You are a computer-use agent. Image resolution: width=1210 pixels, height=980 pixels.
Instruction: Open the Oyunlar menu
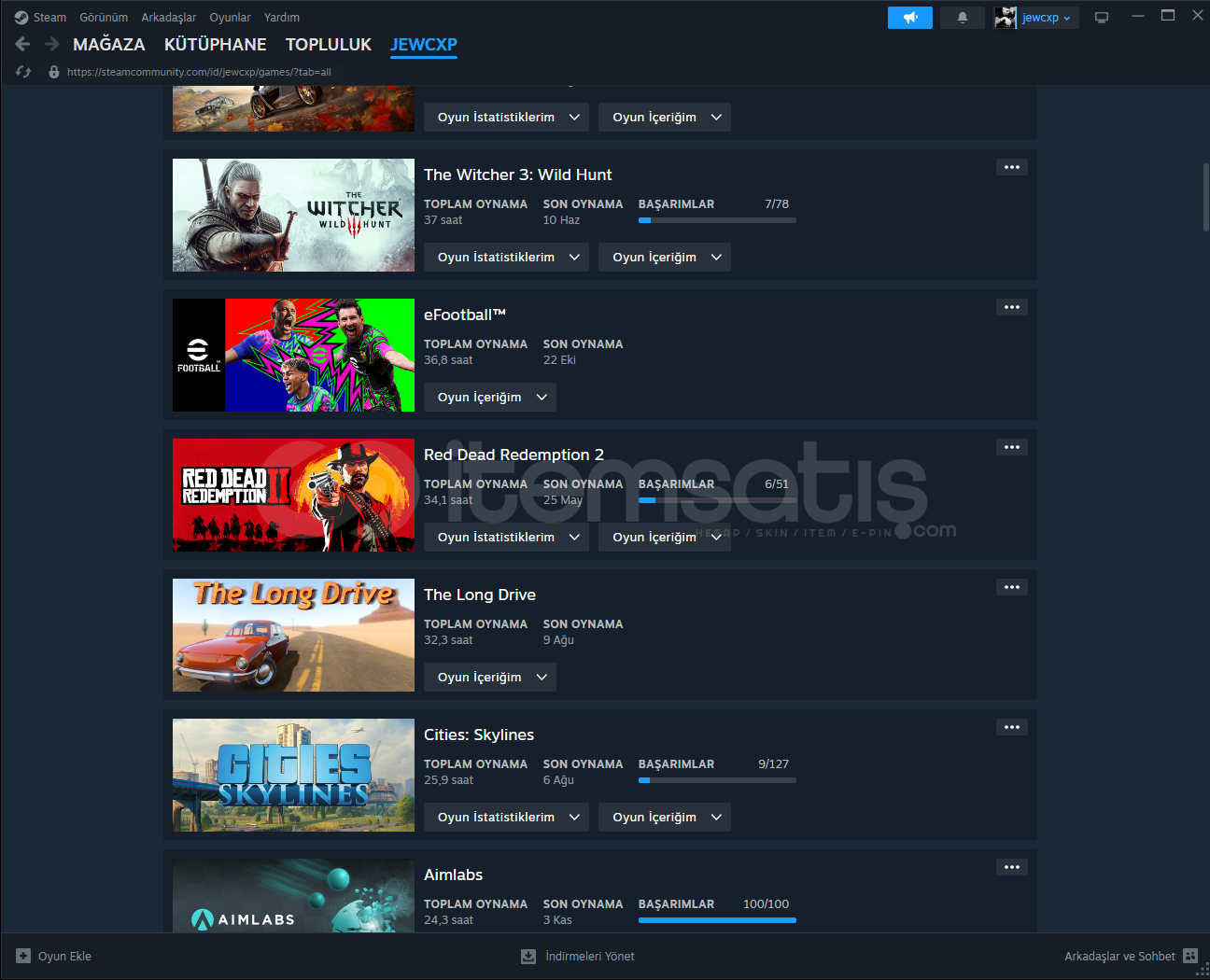[230, 18]
